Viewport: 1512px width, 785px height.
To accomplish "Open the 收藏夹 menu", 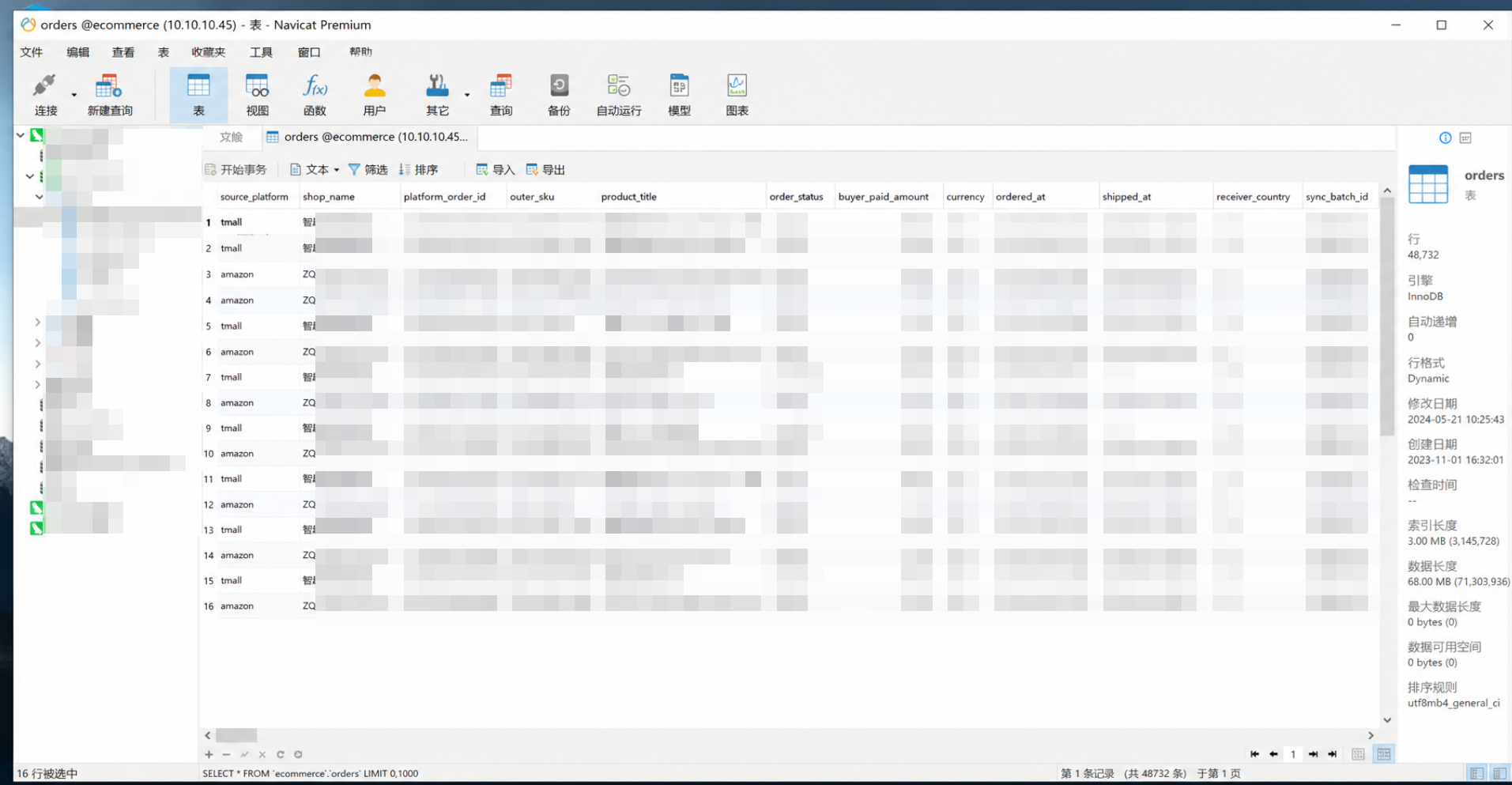I will pos(208,52).
